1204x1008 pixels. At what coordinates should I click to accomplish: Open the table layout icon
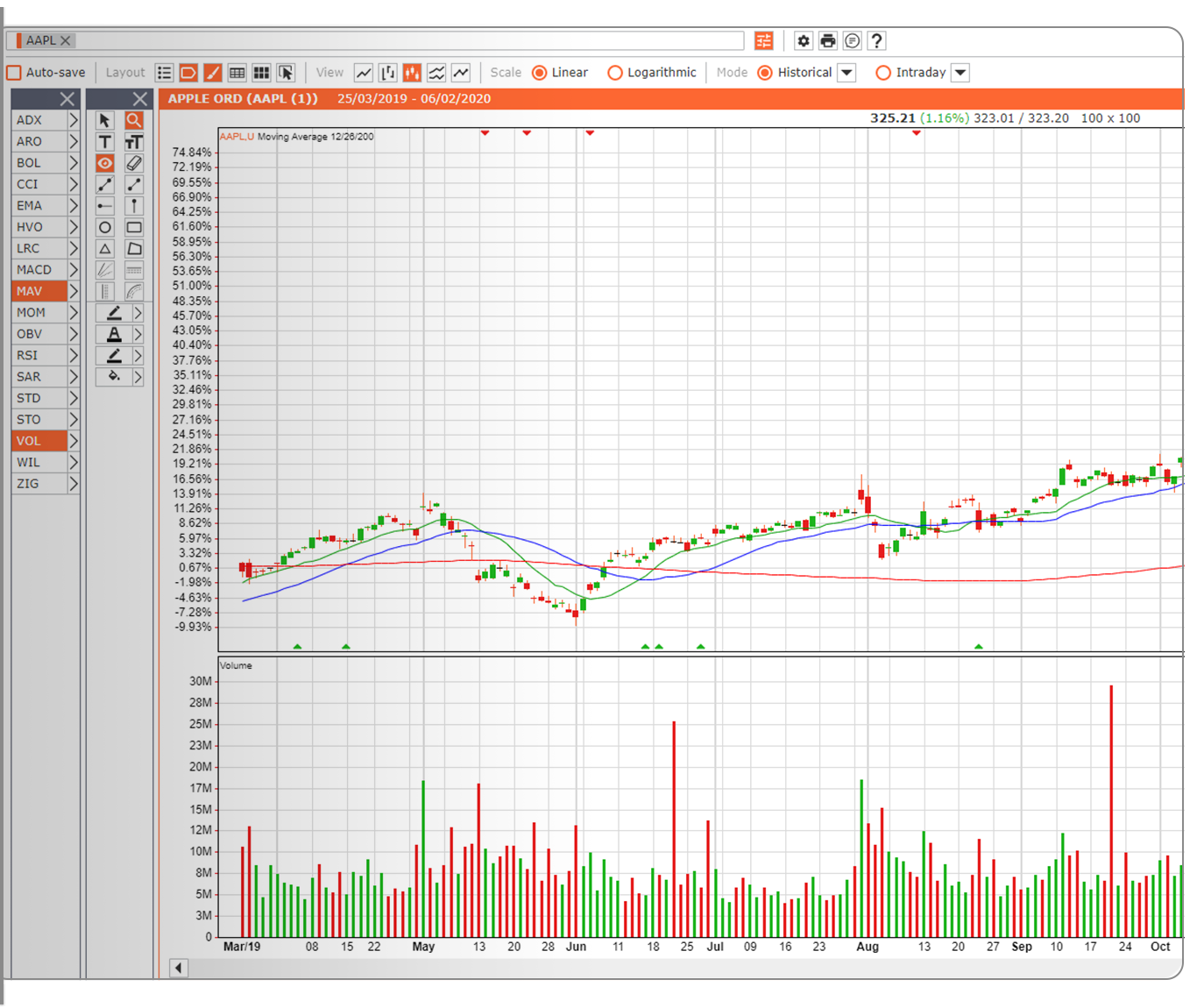tap(237, 73)
